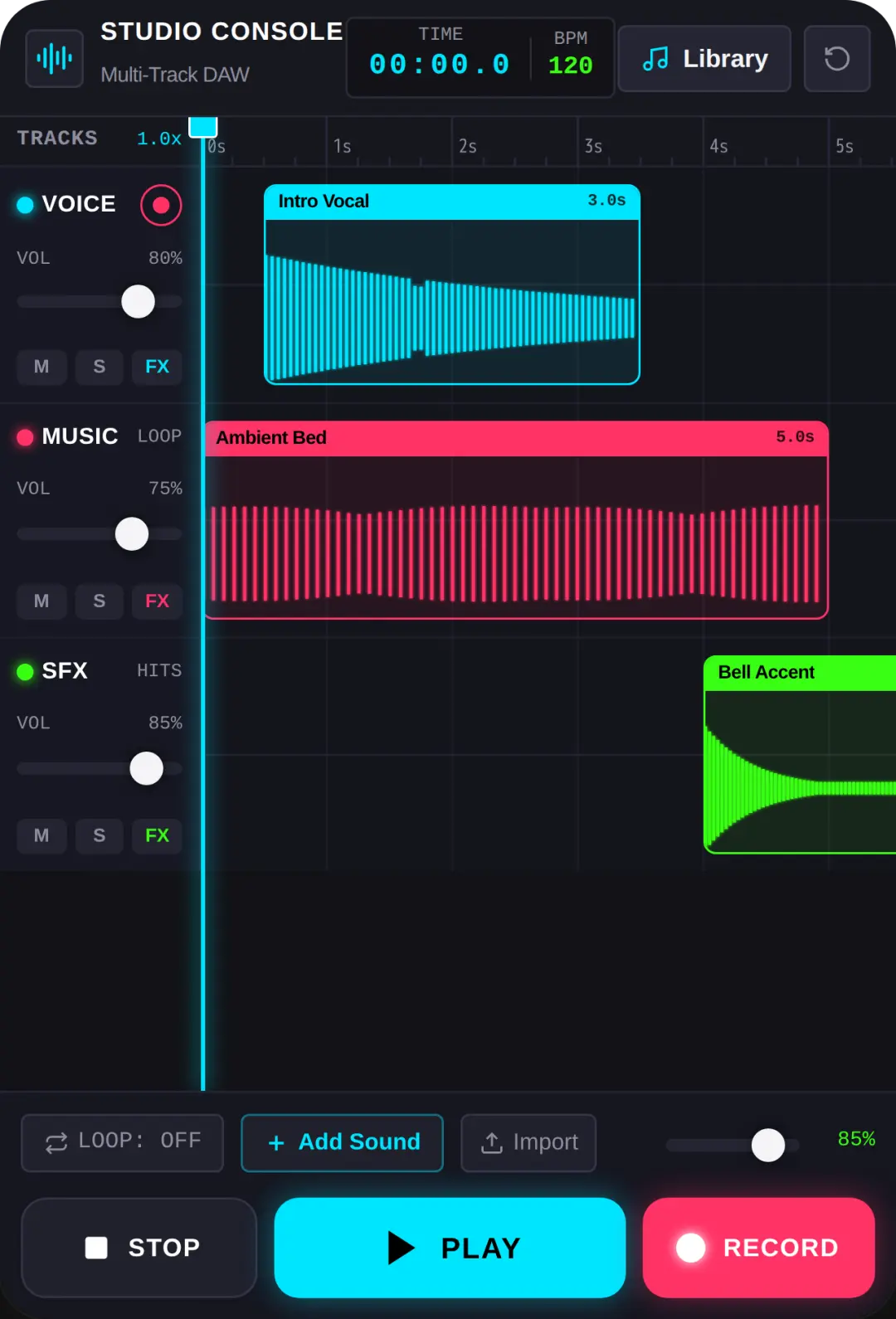Solo the SFX track
The width and height of the screenshot is (896, 1319).
pyautogui.click(x=100, y=836)
